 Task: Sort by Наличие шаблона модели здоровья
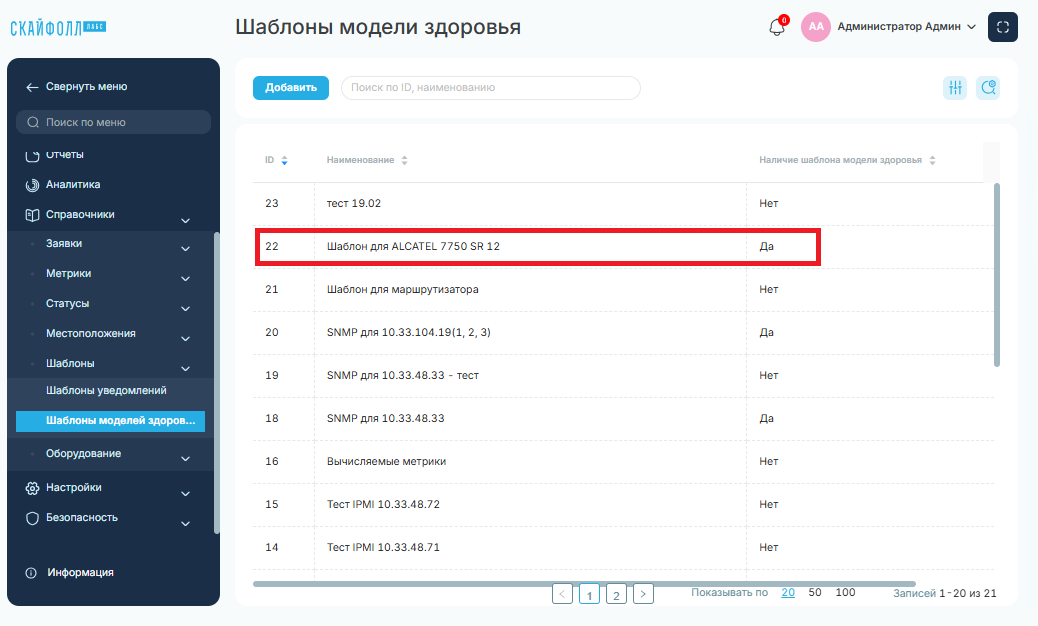click(x=931, y=160)
